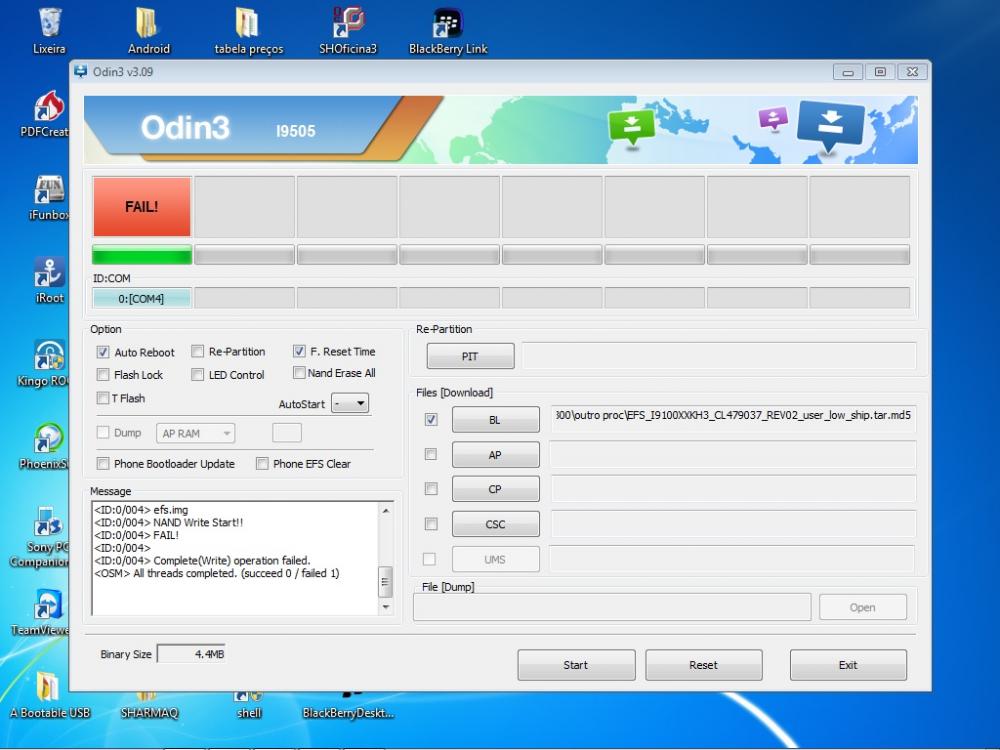Click blue download icon in Odin banner

coord(830,126)
